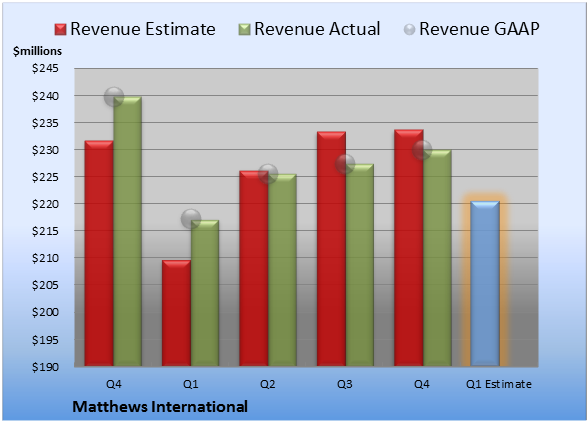Click the $200 axis value

(45, 312)
